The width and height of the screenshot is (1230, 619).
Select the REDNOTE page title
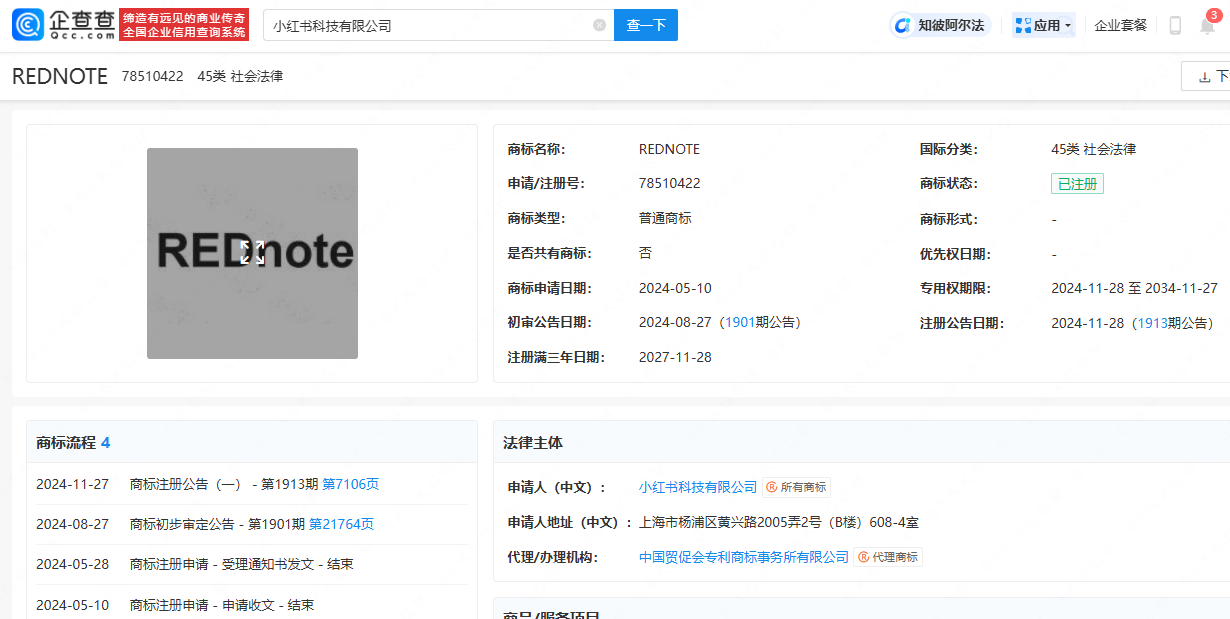tap(60, 76)
